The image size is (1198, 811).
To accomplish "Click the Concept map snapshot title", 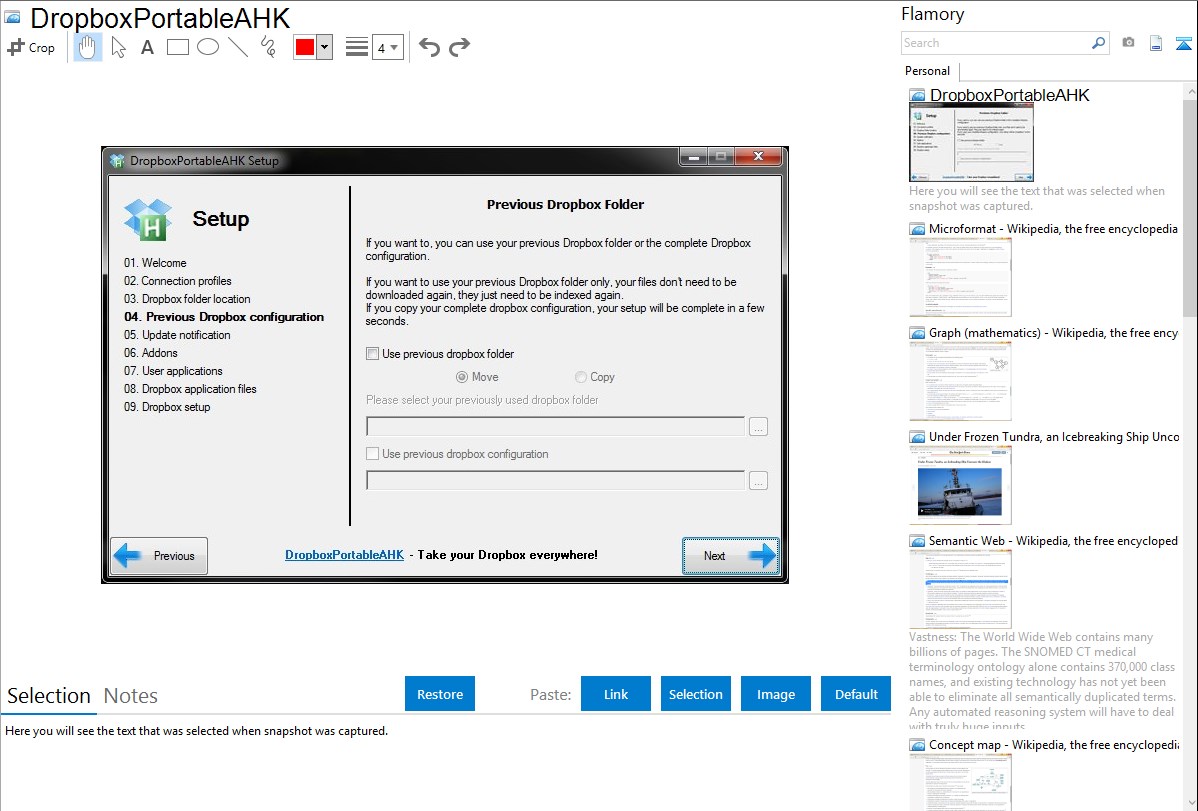I will [x=1054, y=744].
